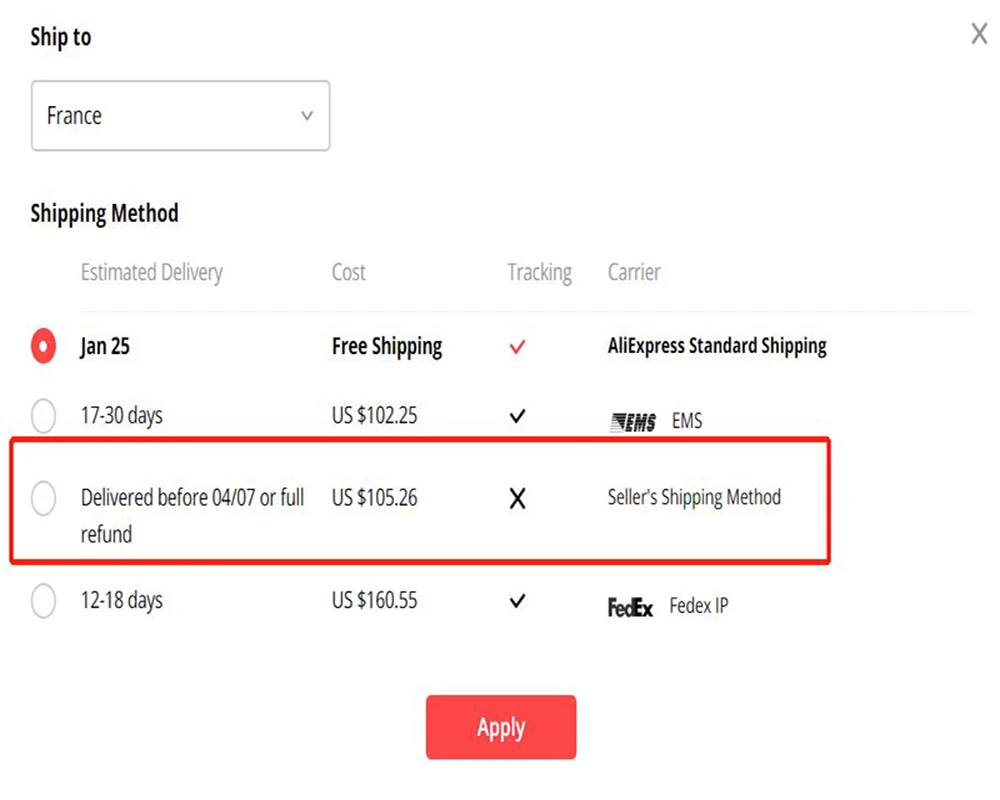Click the Tracking column header
Image resolution: width=1000 pixels, height=800 pixels.
pyautogui.click(x=539, y=272)
